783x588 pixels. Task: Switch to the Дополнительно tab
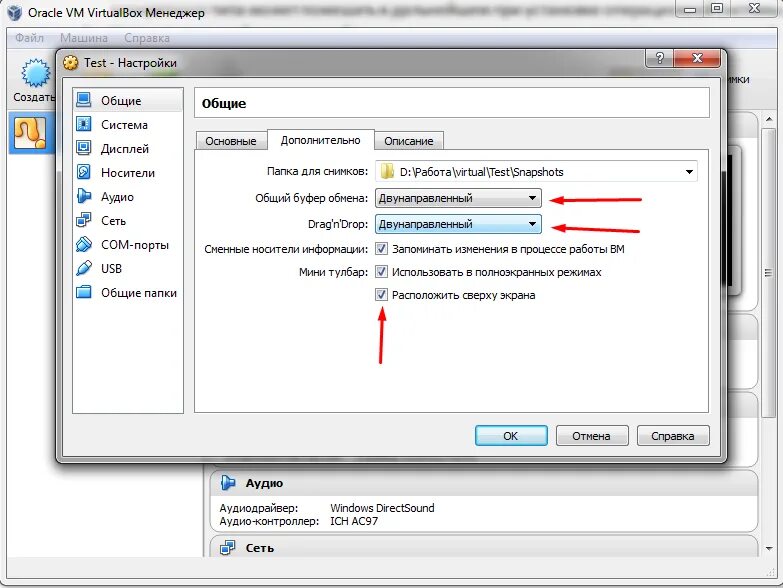pos(321,140)
